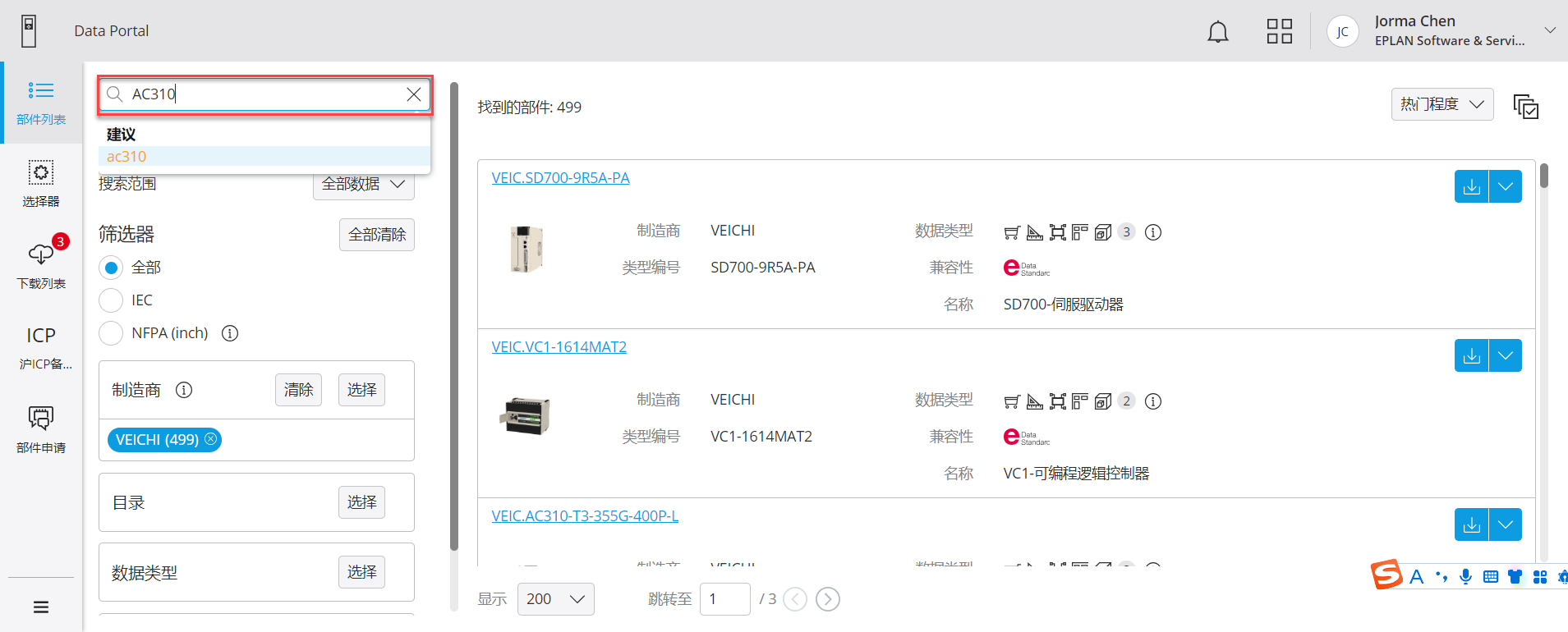Image resolution: width=1568 pixels, height=632 pixels.
Task: Click the 全部清除 button
Action: pyautogui.click(x=377, y=235)
